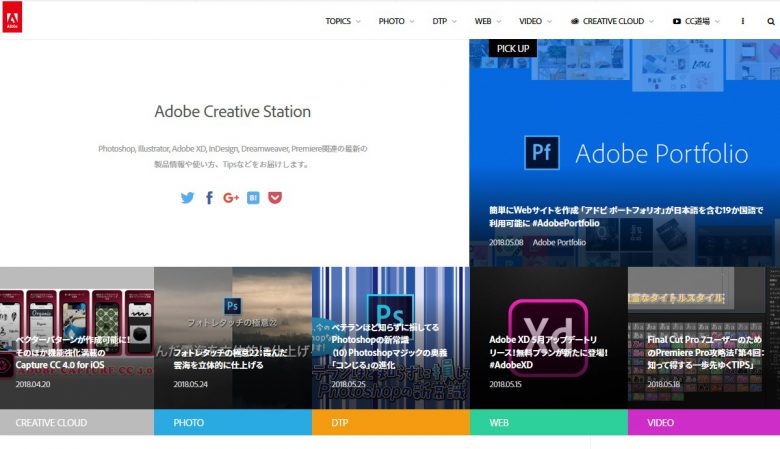This screenshot has height=449, width=780.
Task: Open the VIDEO nav menu
Action: point(530,21)
